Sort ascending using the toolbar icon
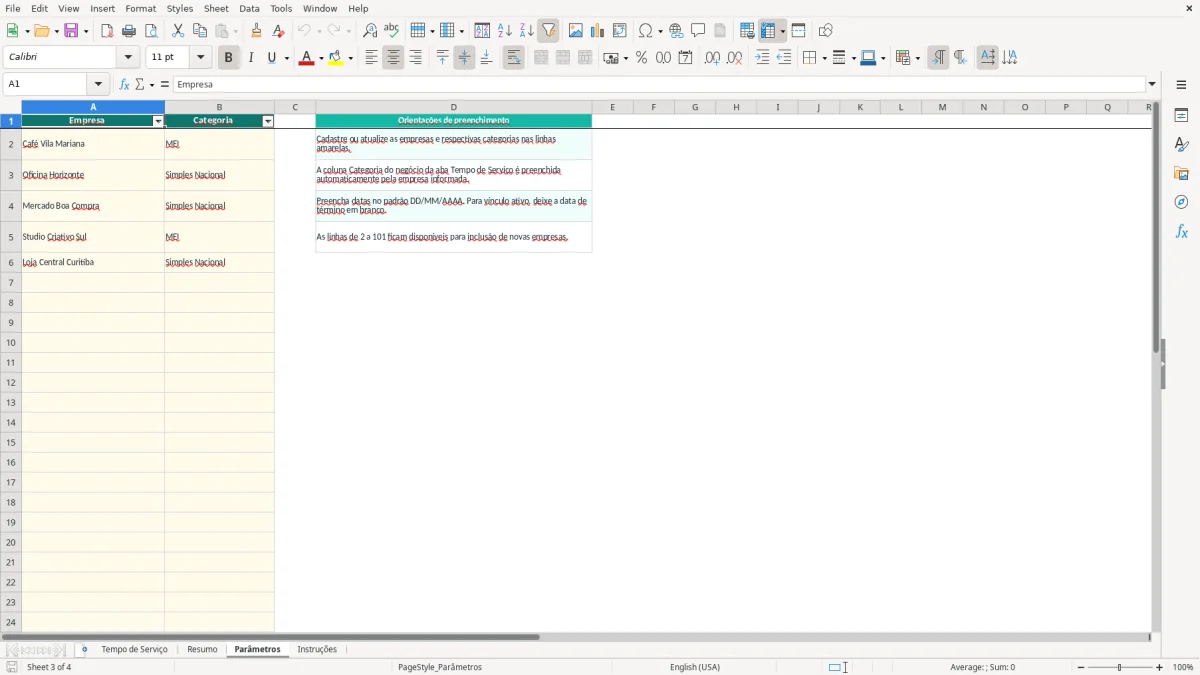Image resolution: width=1200 pixels, height=675 pixels. (x=505, y=31)
